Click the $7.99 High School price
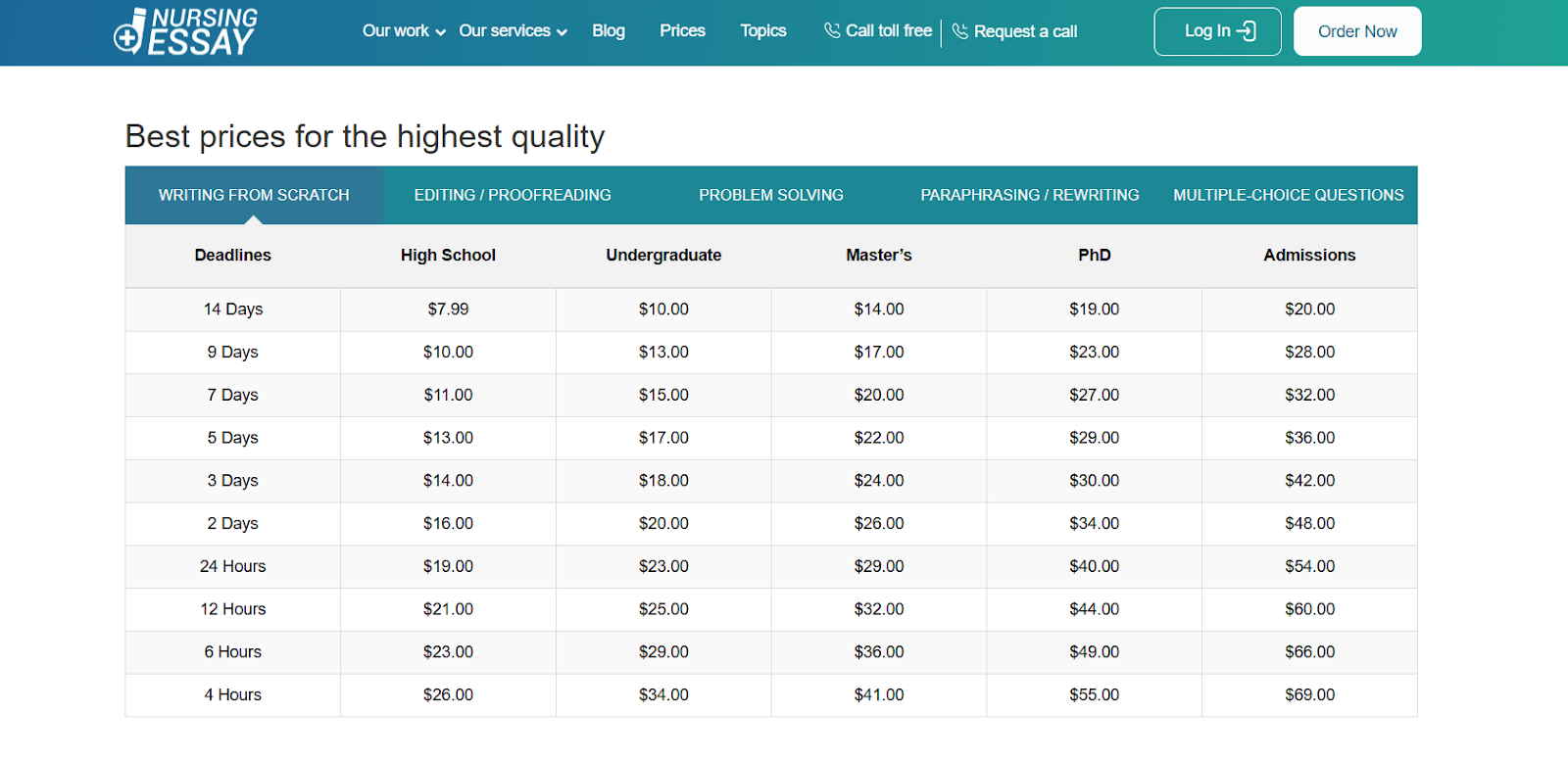1568x762 pixels. coord(448,309)
